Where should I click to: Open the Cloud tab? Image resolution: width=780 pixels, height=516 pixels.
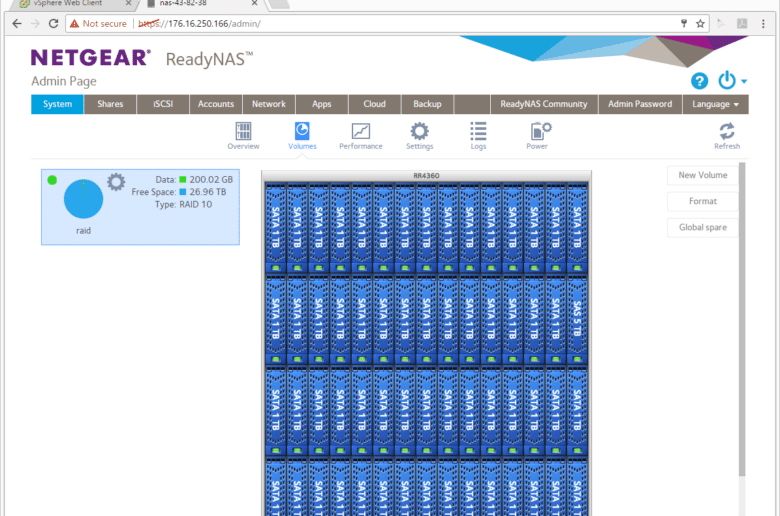click(x=374, y=104)
